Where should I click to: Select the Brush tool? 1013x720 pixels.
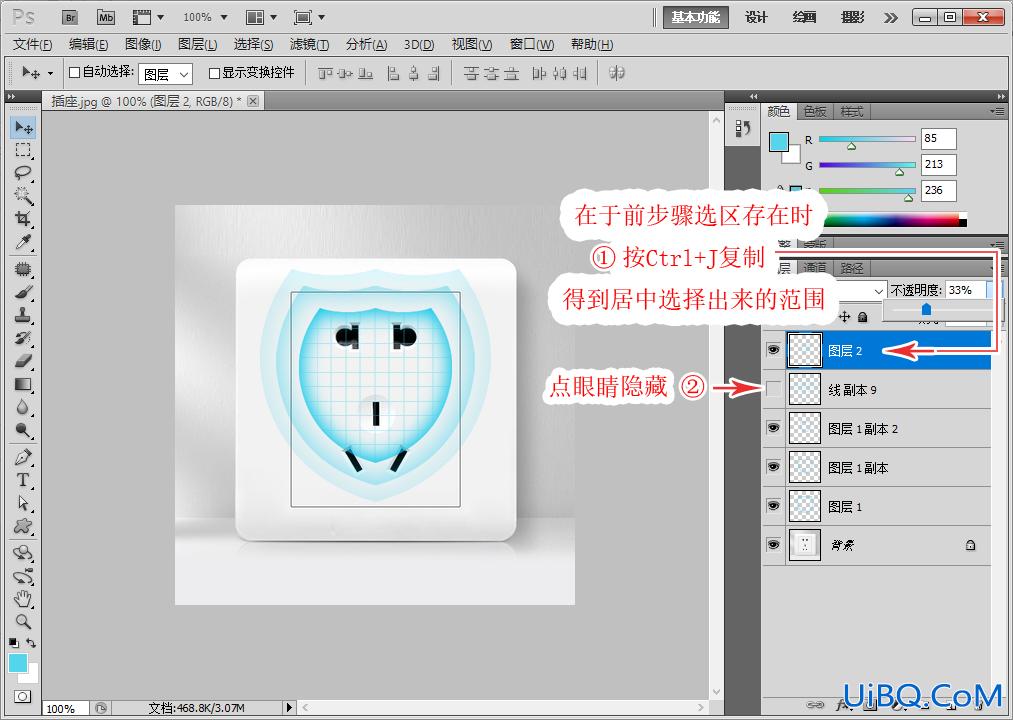(x=23, y=292)
